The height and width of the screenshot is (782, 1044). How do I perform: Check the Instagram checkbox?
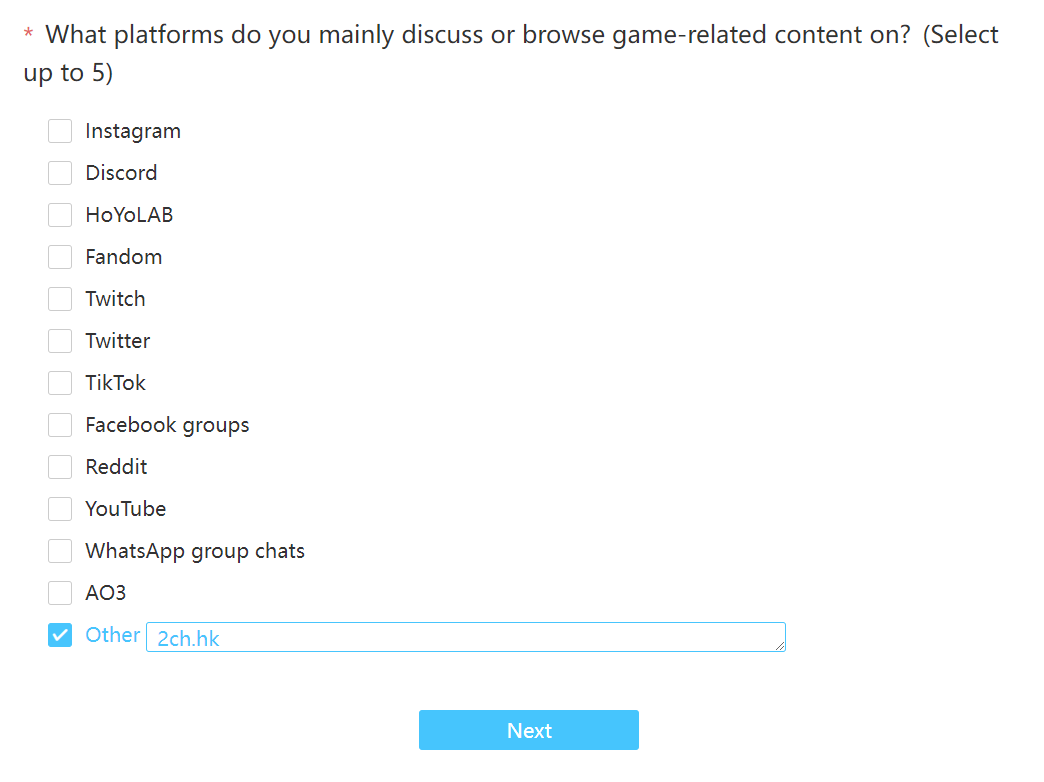[60, 131]
